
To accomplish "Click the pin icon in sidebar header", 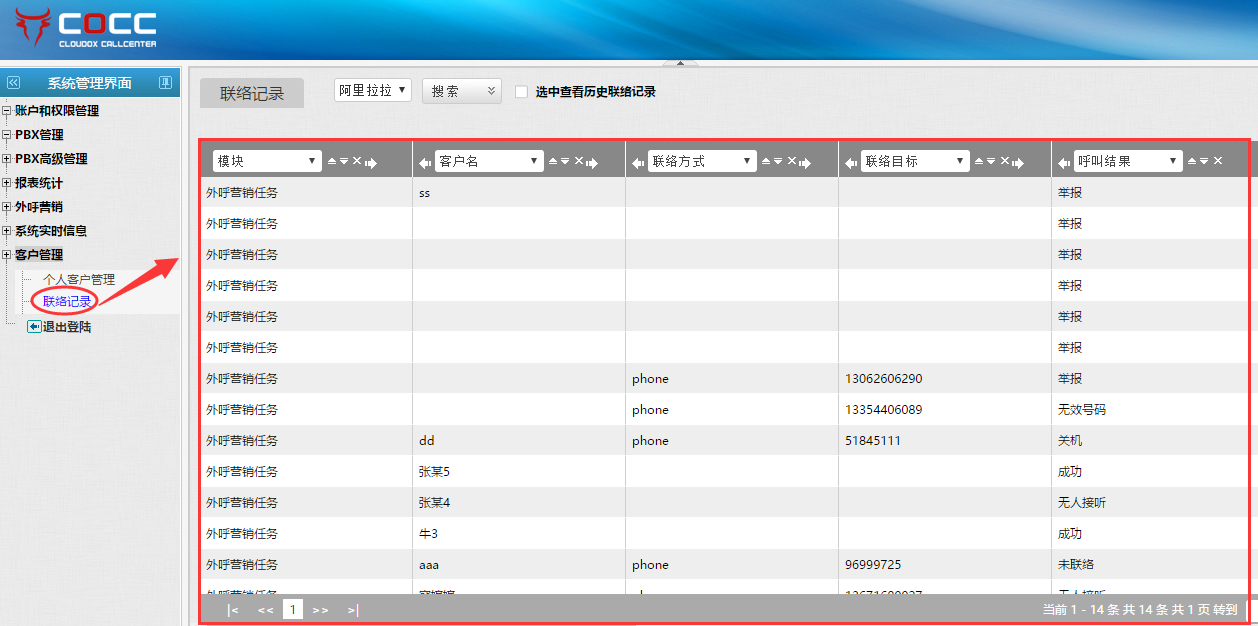I will (x=166, y=83).
